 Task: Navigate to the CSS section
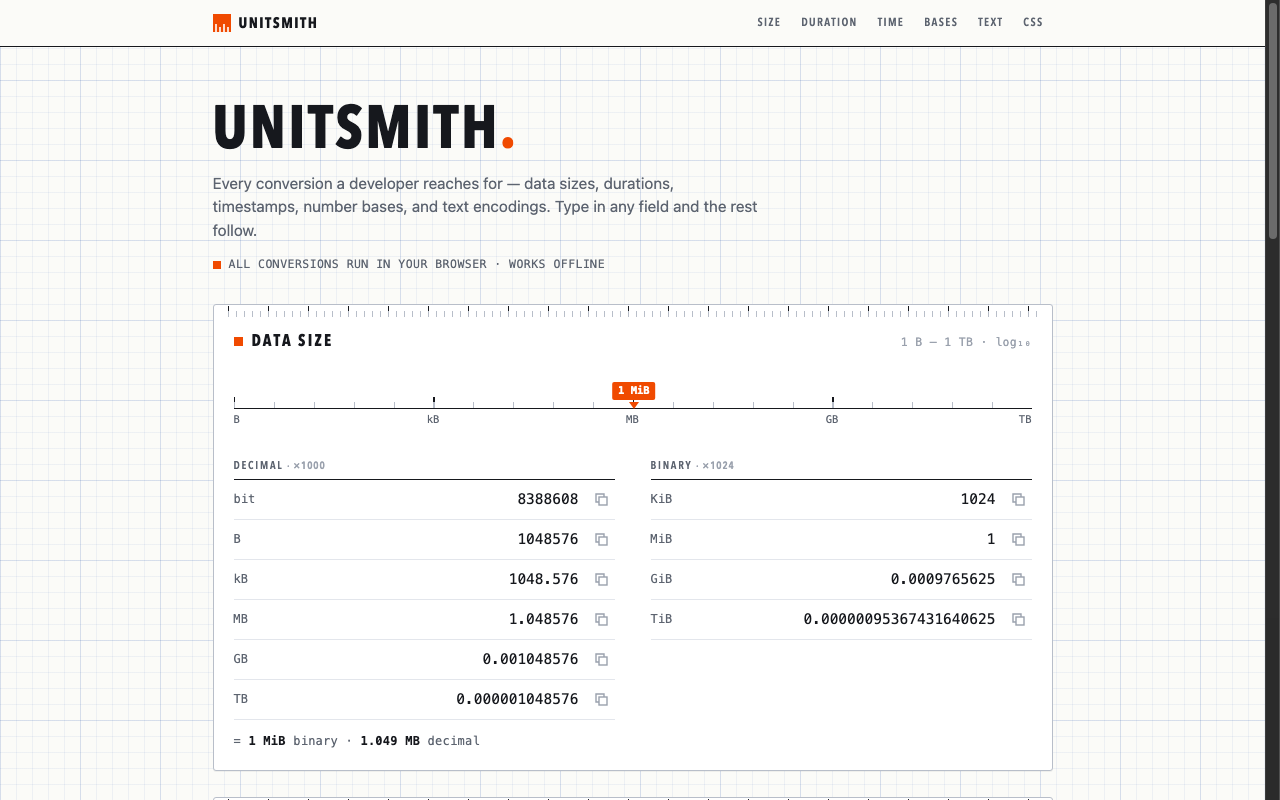tap(1033, 22)
